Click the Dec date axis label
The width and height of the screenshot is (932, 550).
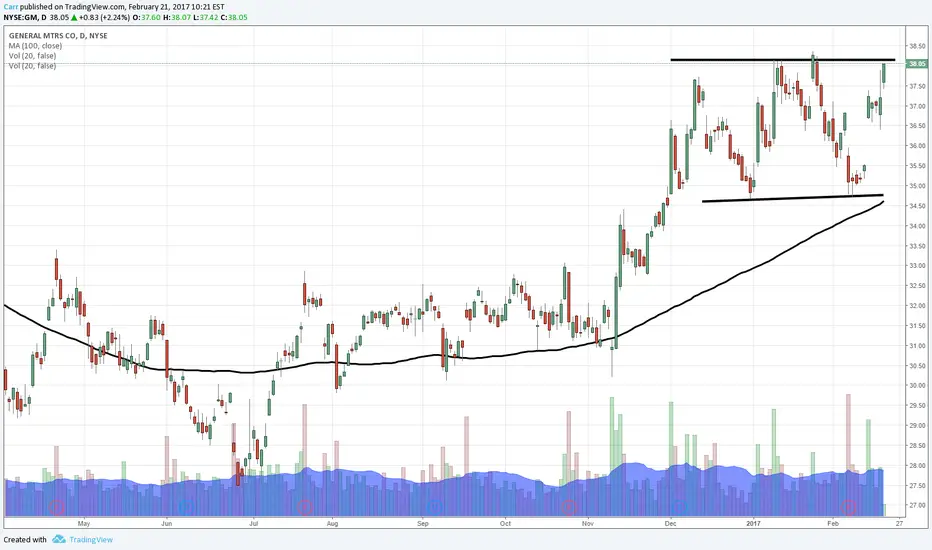(x=670, y=524)
